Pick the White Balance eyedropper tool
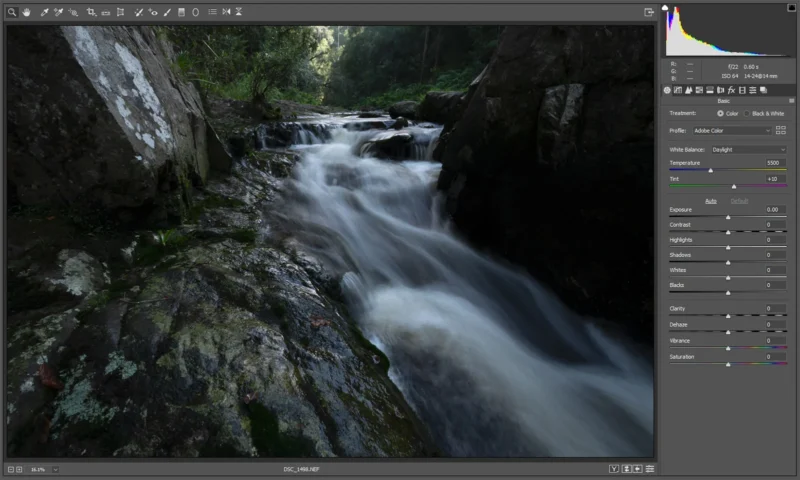Screen dimensions: 800x480 pyautogui.click(x=45, y=12)
